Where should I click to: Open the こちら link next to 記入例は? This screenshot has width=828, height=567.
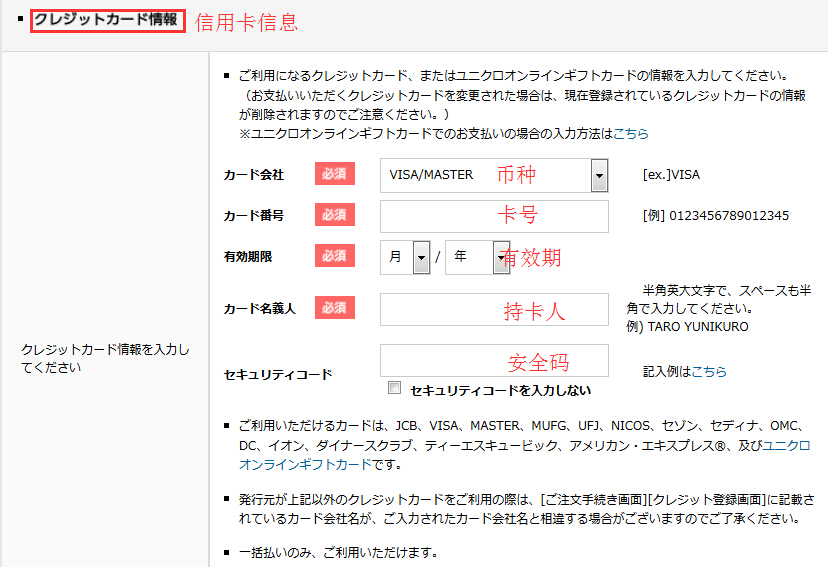[709, 371]
